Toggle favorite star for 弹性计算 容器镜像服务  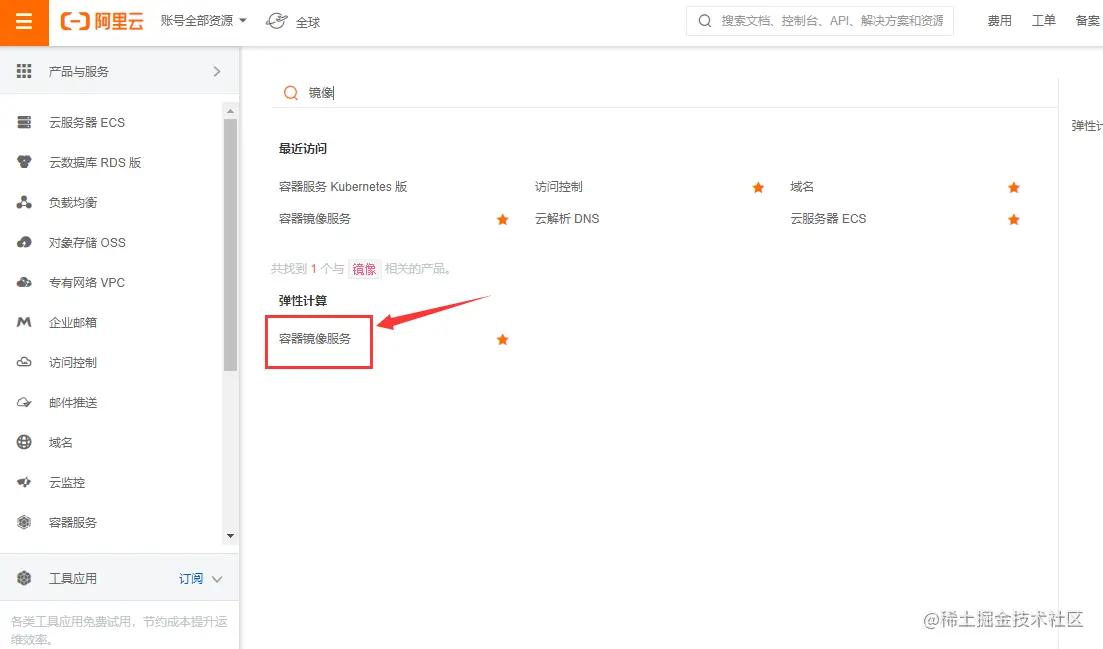pyautogui.click(x=502, y=340)
